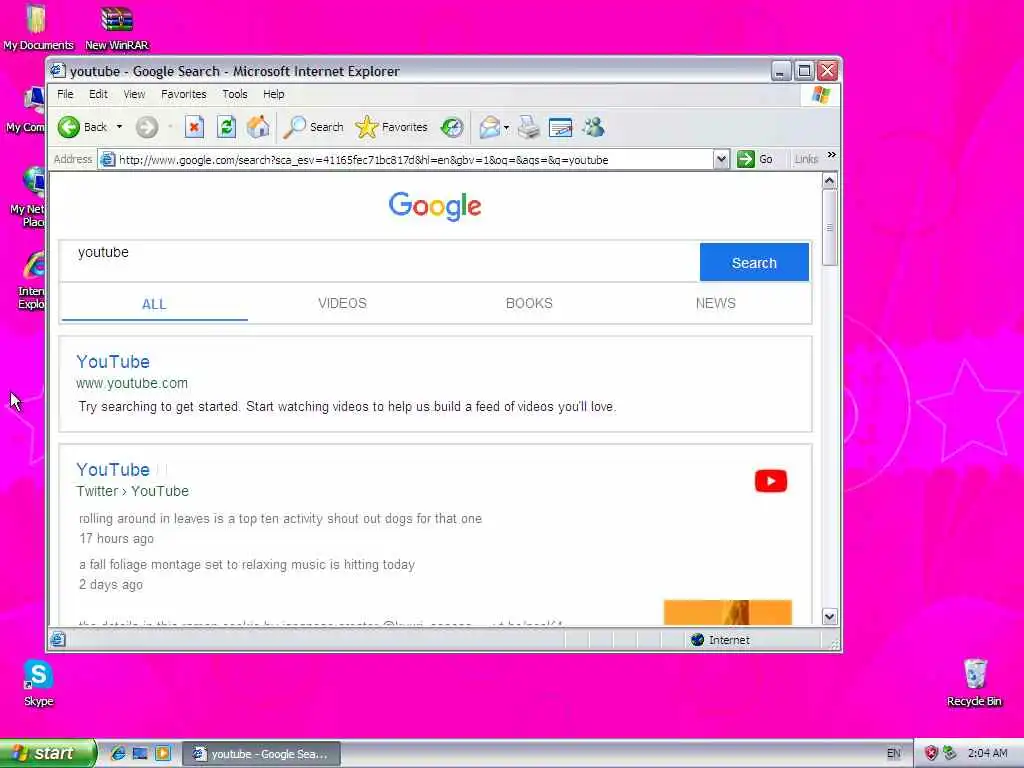The image size is (1024, 768).
Task: Open Favorites star in toolbar
Action: [x=366, y=127]
